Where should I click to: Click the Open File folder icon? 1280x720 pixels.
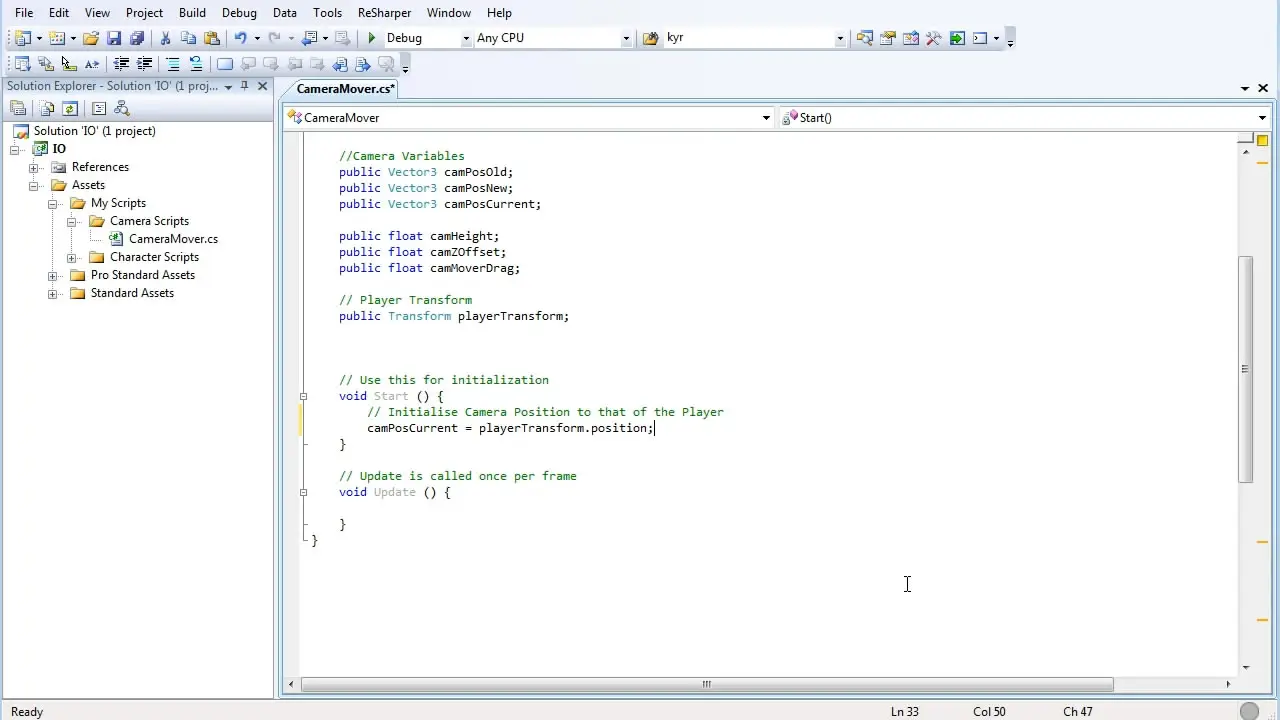pos(91,38)
